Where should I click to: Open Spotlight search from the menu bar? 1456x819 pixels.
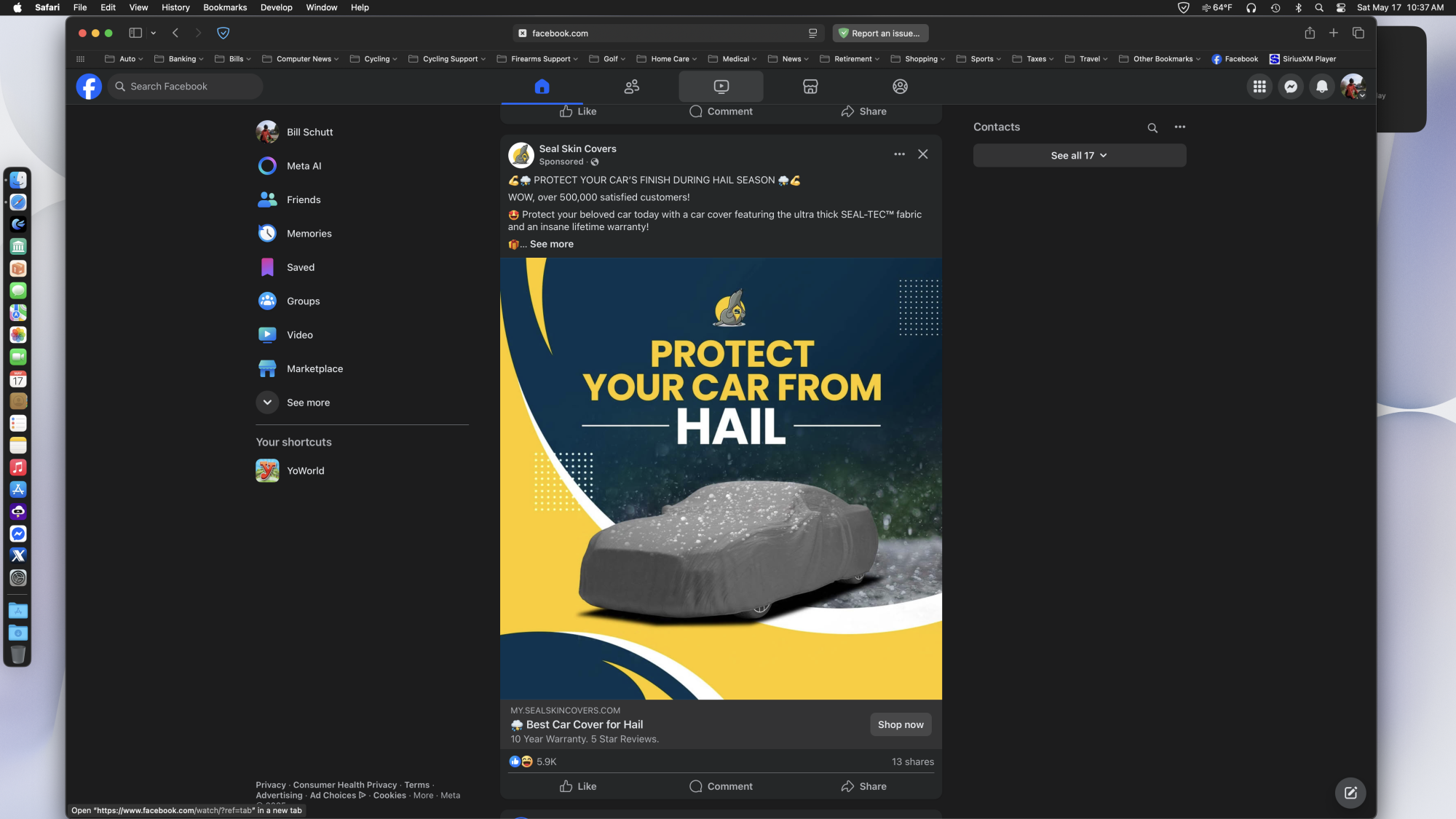pos(1318,7)
